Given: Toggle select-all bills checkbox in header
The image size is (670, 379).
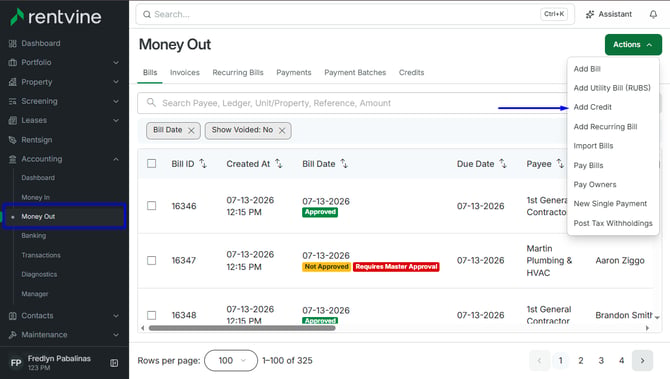Looking at the screenshot, I should [x=151, y=164].
